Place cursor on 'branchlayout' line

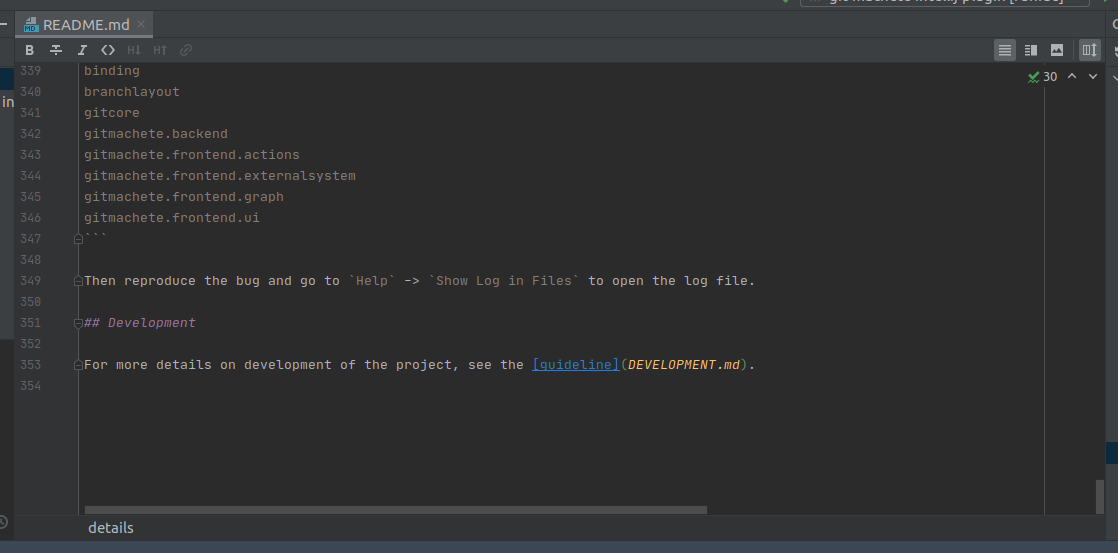coord(132,92)
